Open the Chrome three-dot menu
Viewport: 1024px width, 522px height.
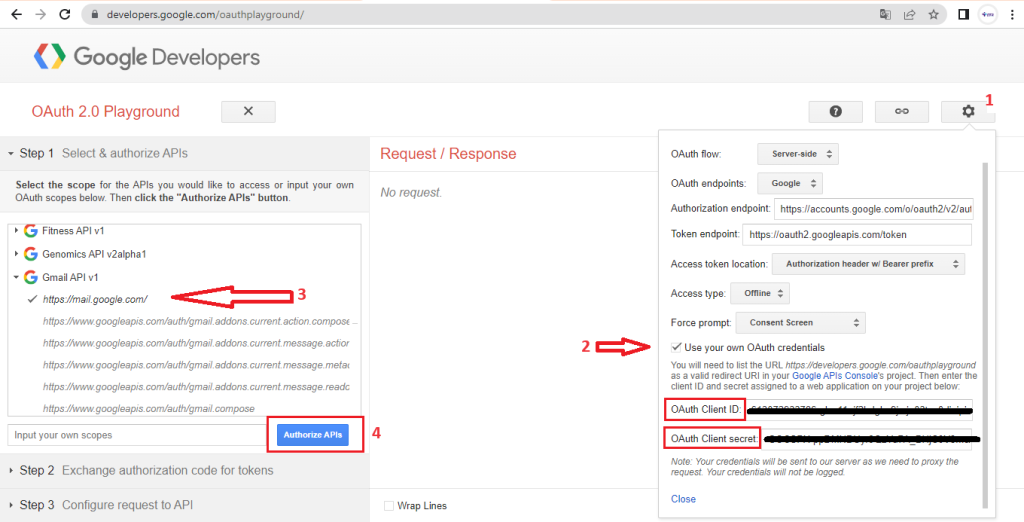1012,14
